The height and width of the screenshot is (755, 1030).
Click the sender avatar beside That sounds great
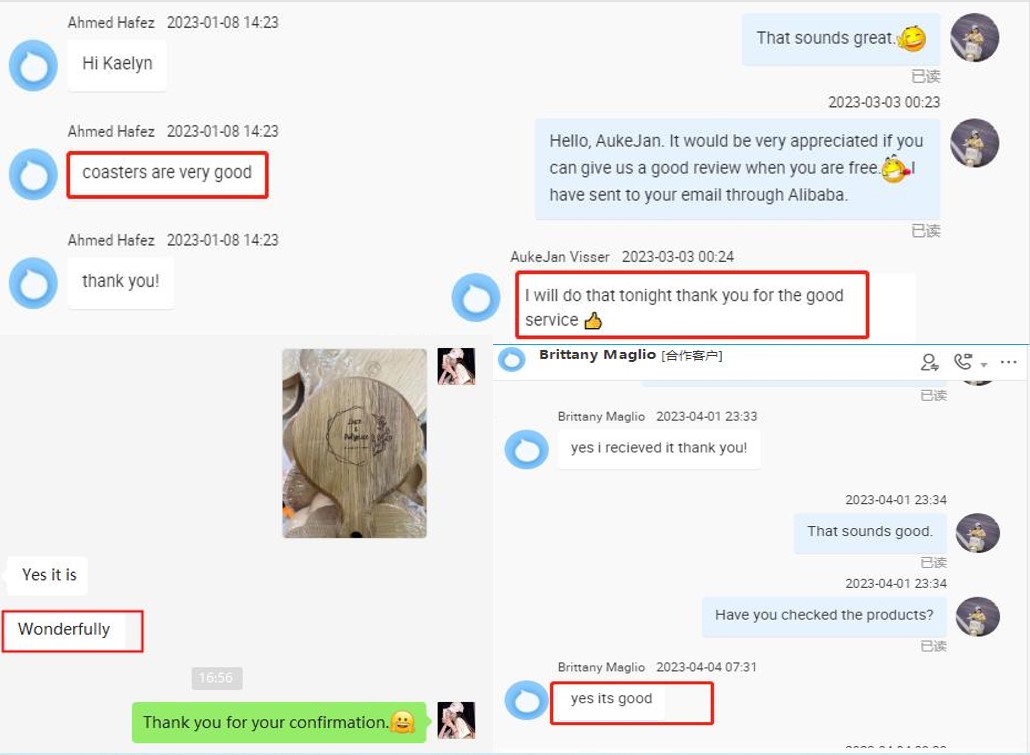pyautogui.click(x=975, y=37)
